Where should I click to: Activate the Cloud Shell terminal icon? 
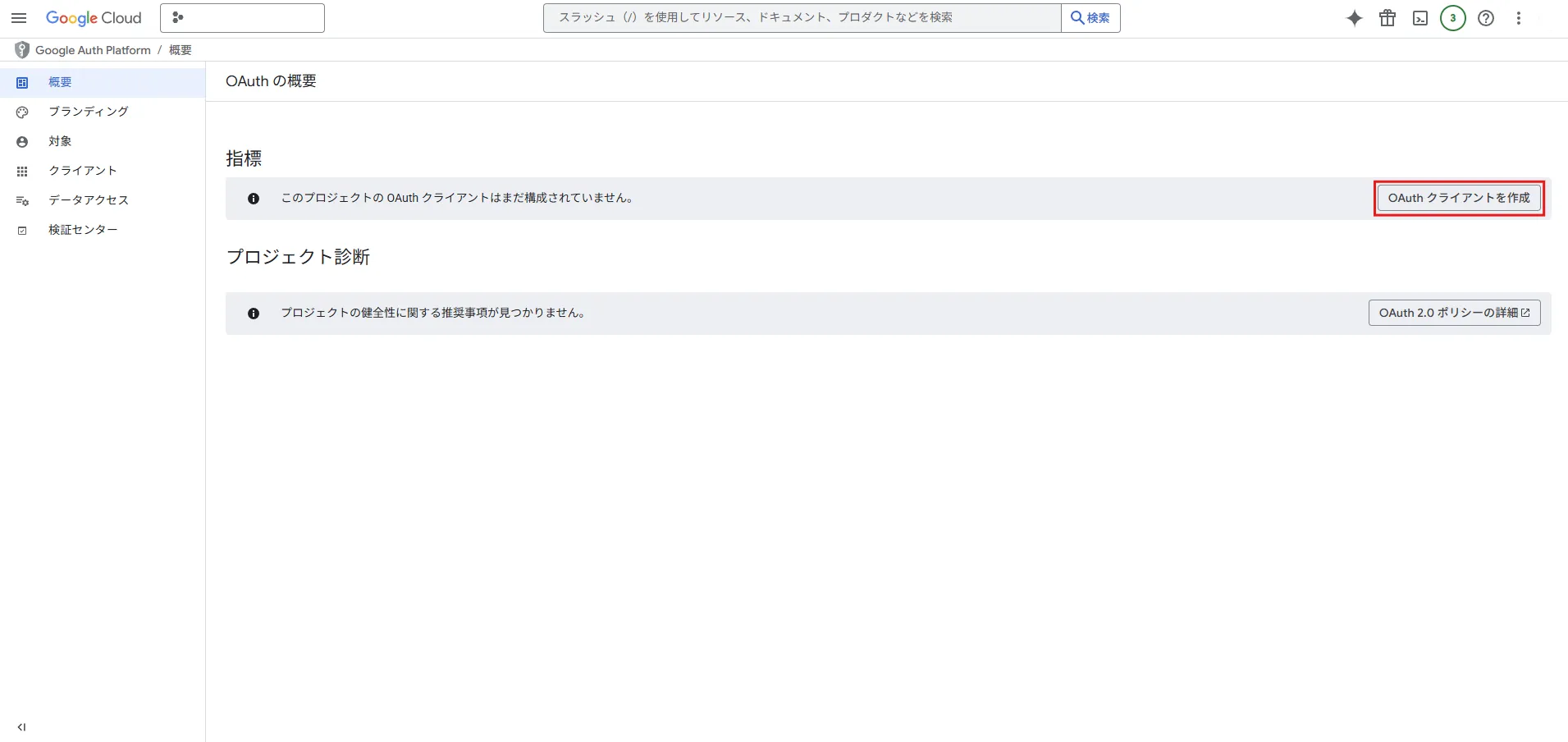click(x=1420, y=18)
